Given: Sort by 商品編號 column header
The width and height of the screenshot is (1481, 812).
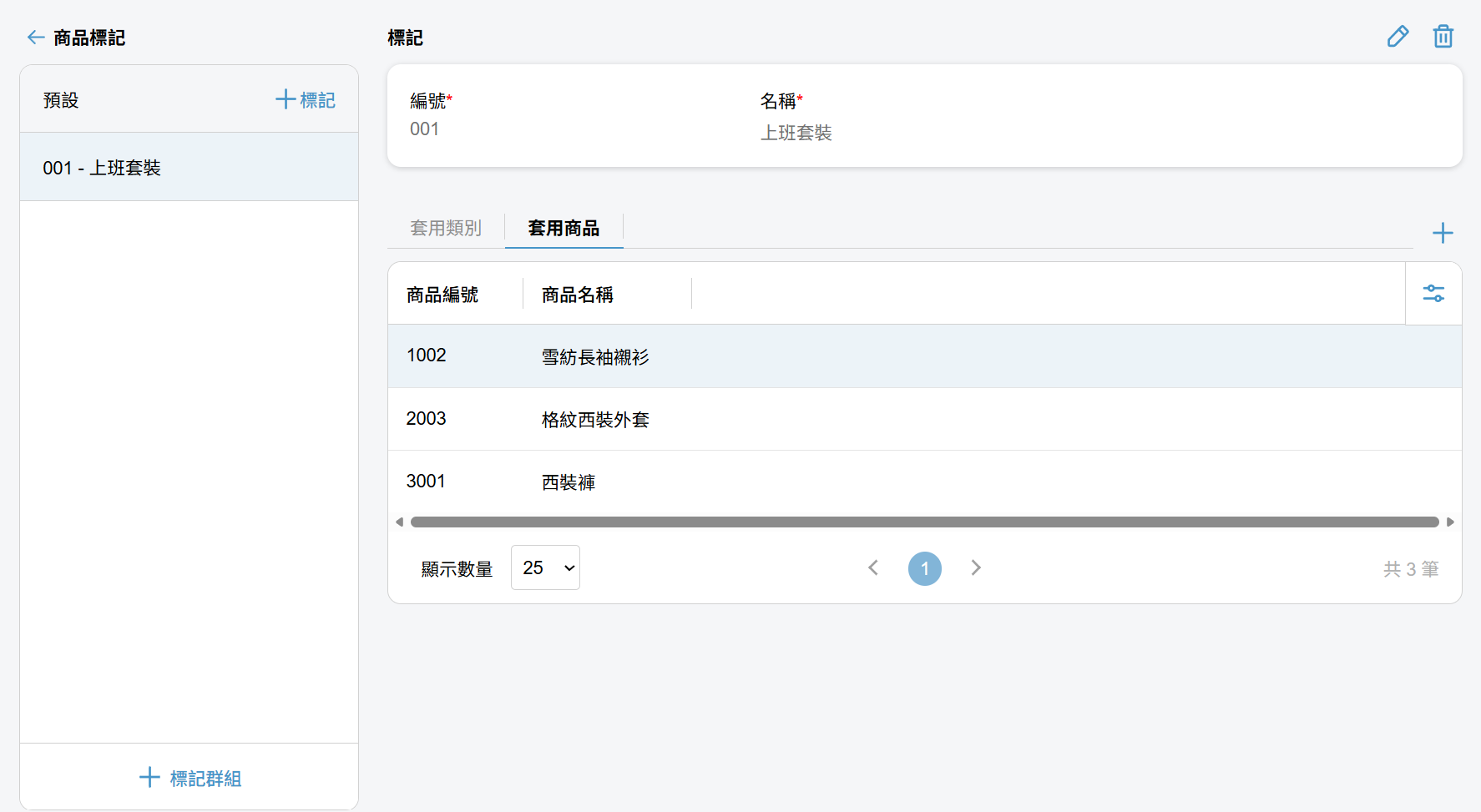Looking at the screenshot, I should pyautogui.click(x=442, y=295).
